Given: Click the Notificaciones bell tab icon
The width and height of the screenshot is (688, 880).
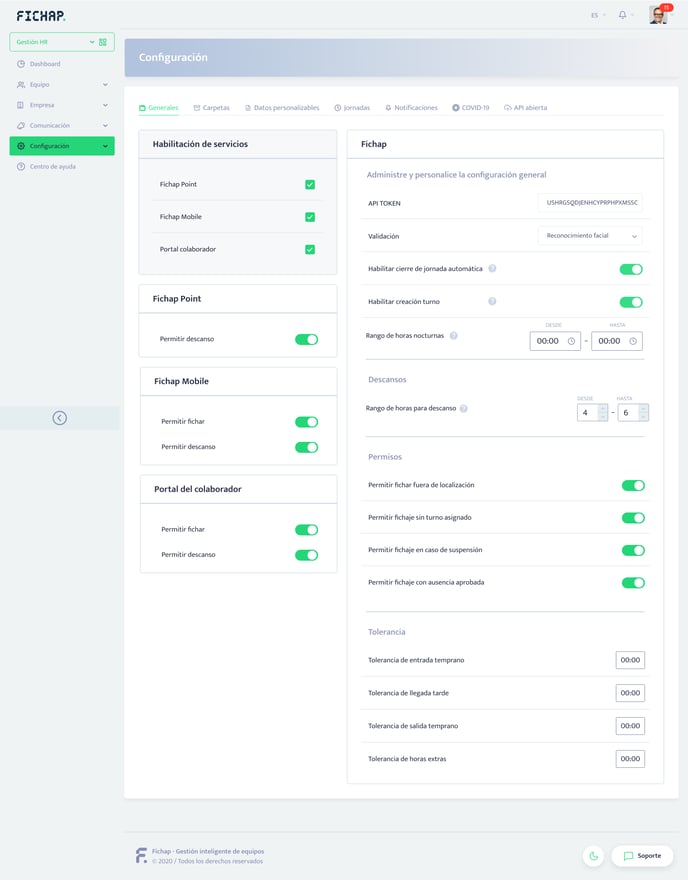Looking at the screenshot, I should click(388, 108).
